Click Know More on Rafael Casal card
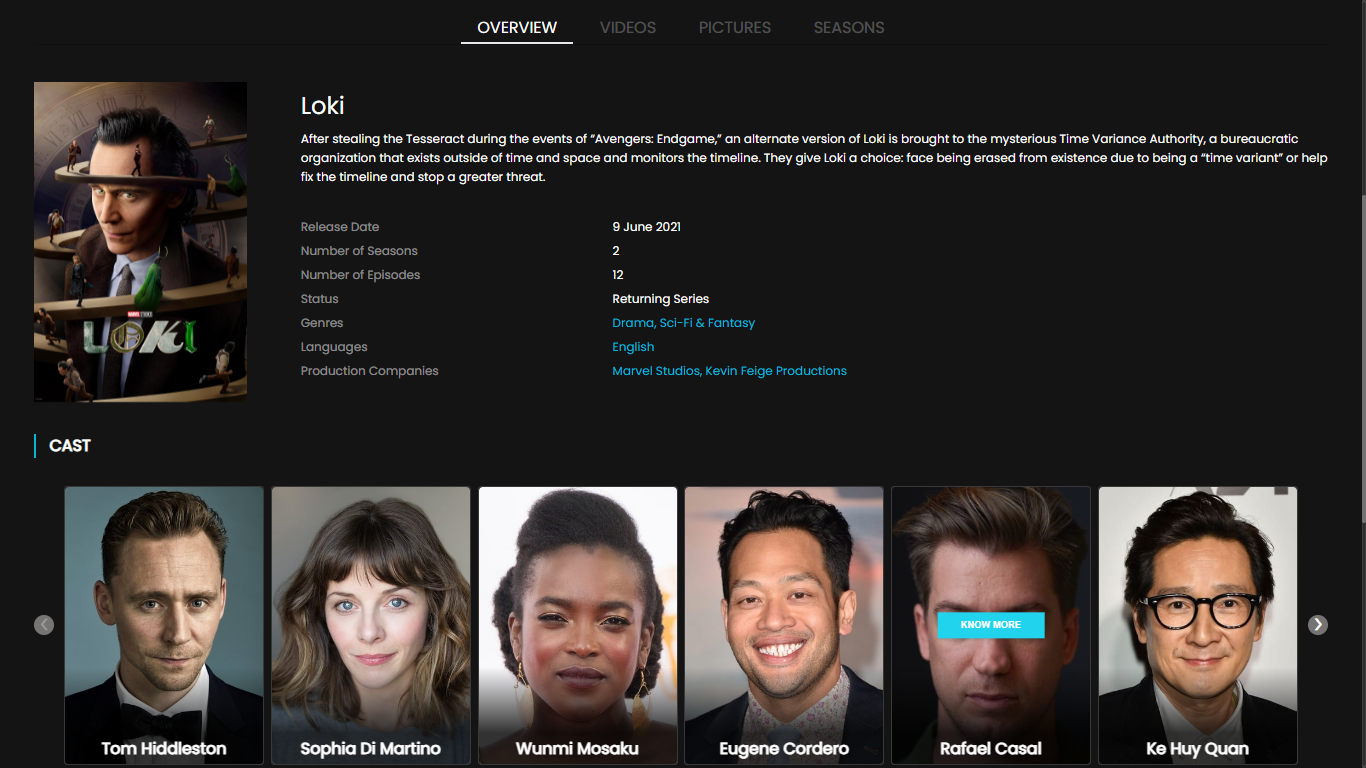This screenshot has height=768, width=1366. coord(991,625)
